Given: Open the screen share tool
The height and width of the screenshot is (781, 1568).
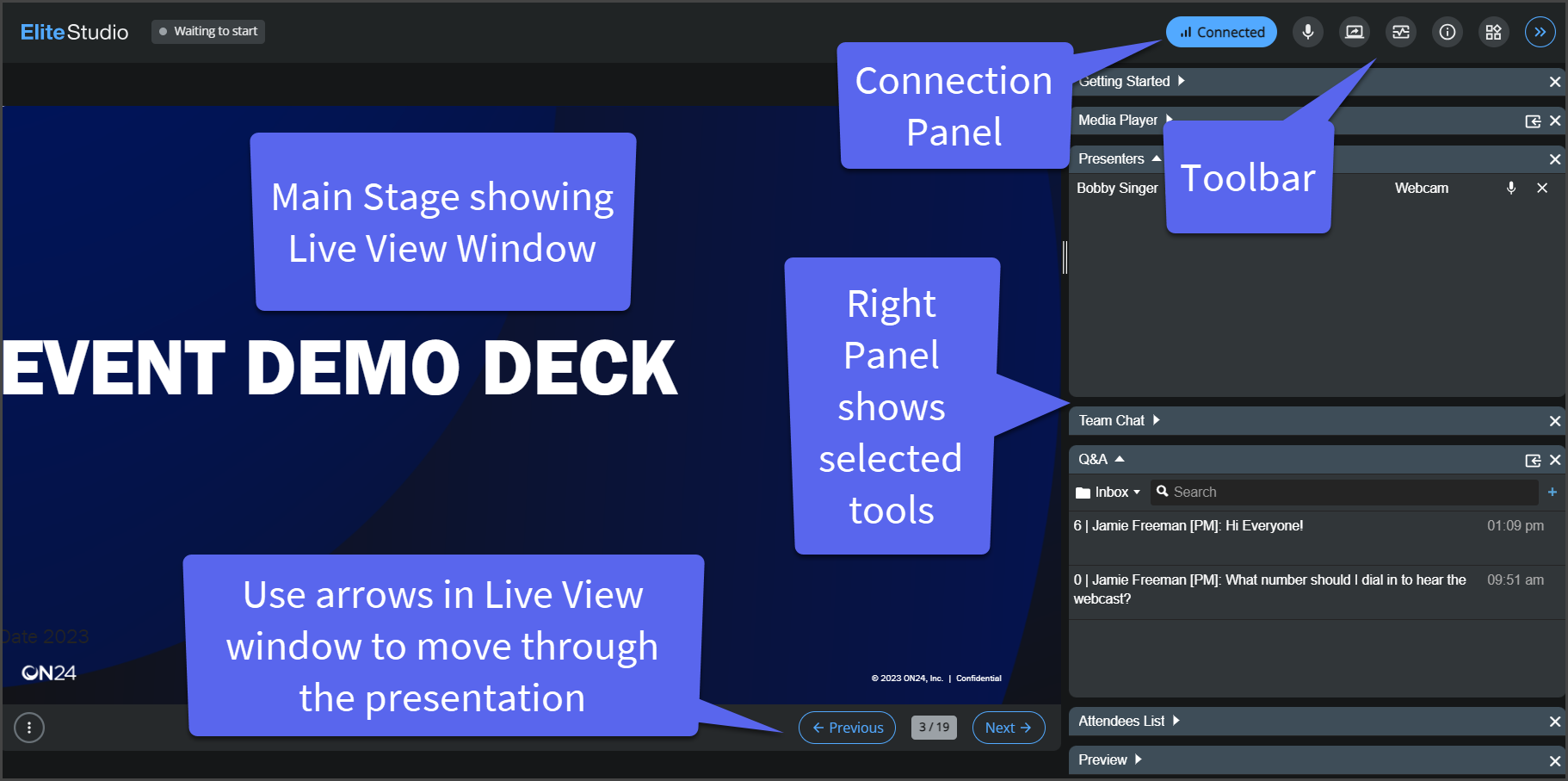Looking at the screenshot, I should pos(1355,32).
